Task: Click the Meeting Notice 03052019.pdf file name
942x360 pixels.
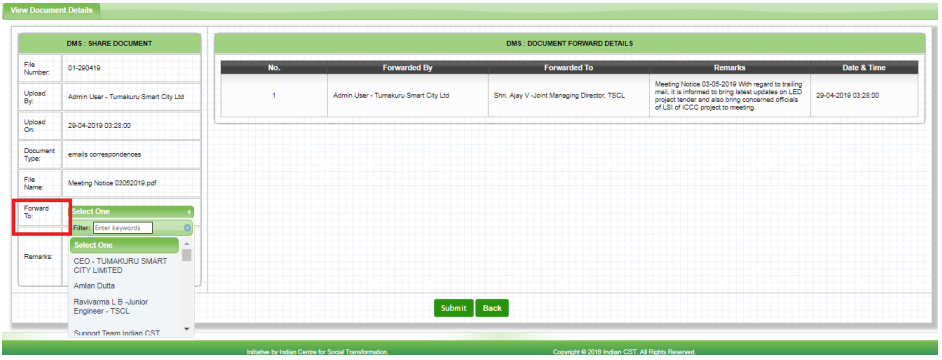Action: tap(108, 183)
